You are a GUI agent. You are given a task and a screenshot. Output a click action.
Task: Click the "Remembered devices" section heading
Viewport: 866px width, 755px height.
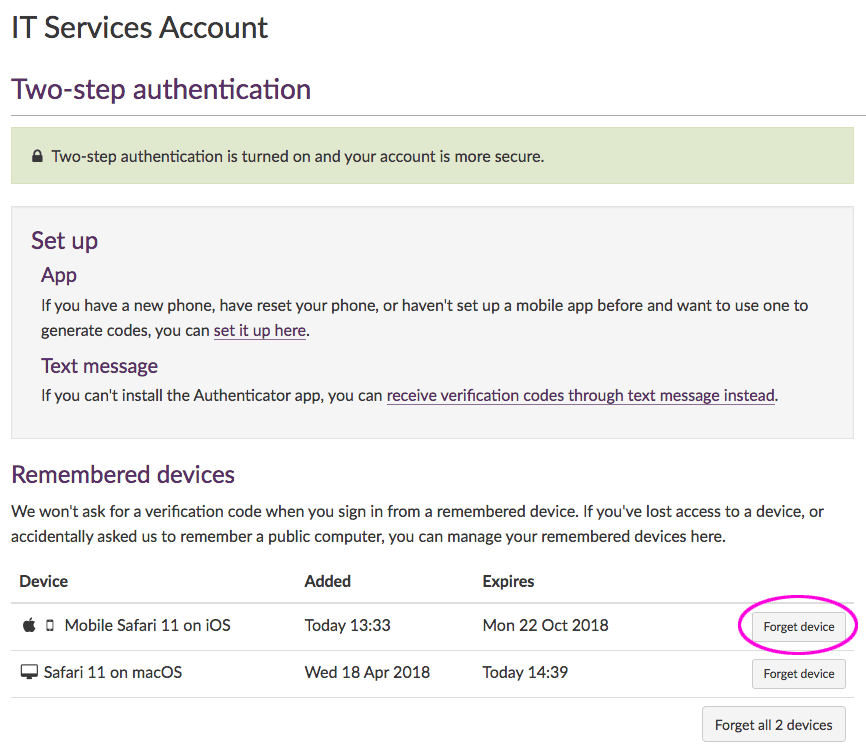click(123, 474)
